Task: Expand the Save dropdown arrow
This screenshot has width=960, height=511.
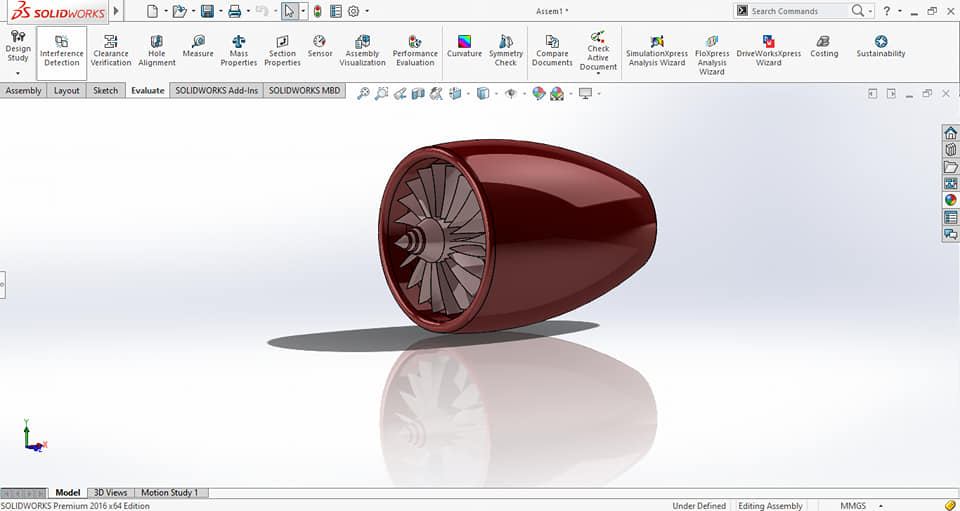Action: 220,11
